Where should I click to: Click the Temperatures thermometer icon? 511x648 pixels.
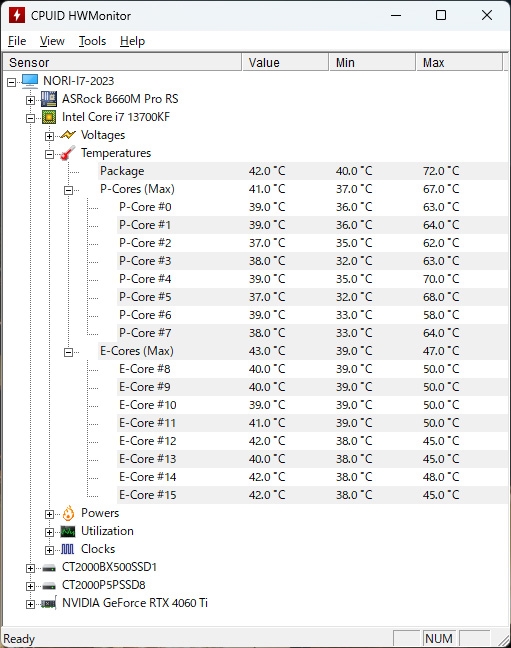tap(68, 153)
